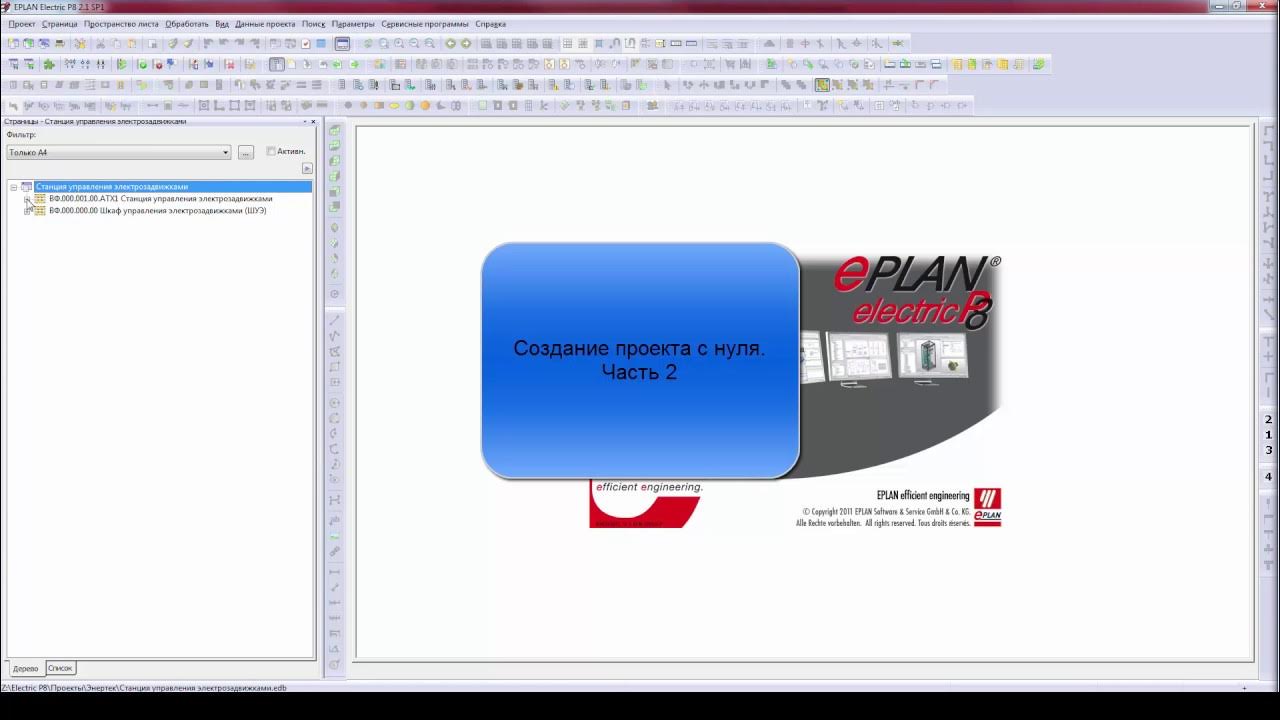Viewport: 1280px width, 720px height.
Task: Open the Пространство листа menu
Action: (121, 24)
